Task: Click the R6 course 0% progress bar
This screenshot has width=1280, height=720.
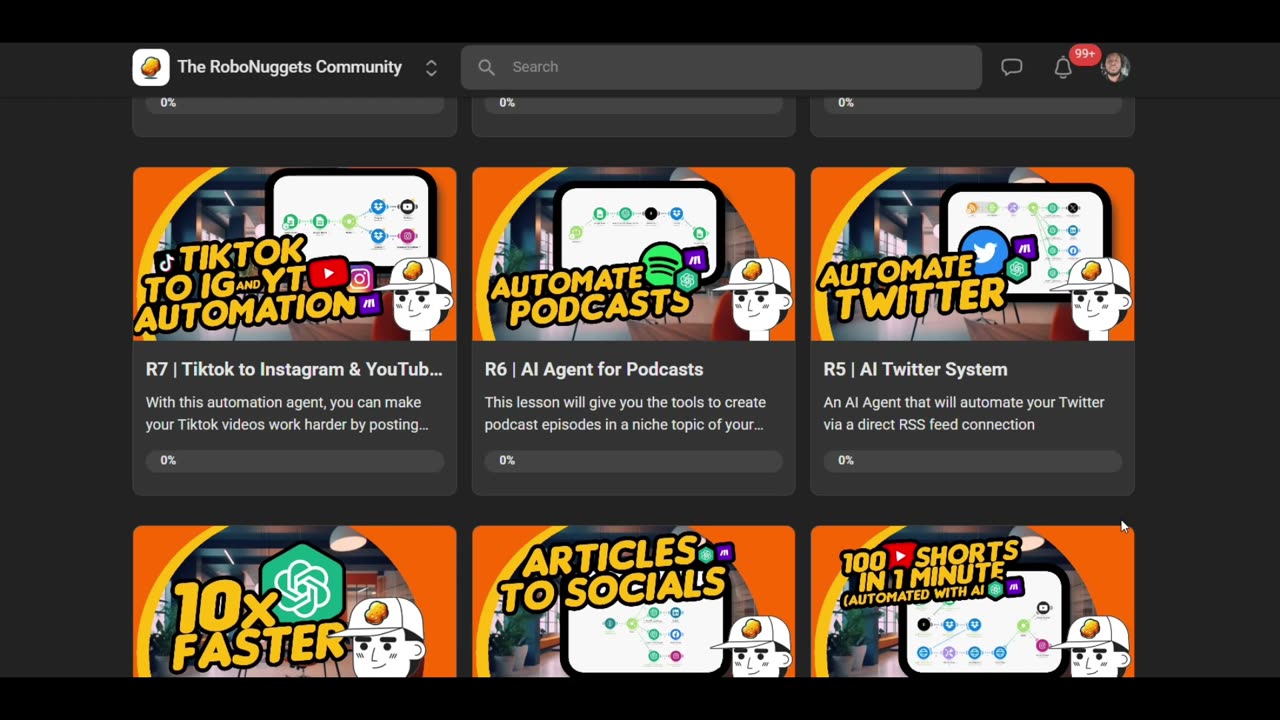Action: click(x=634, y=460)
